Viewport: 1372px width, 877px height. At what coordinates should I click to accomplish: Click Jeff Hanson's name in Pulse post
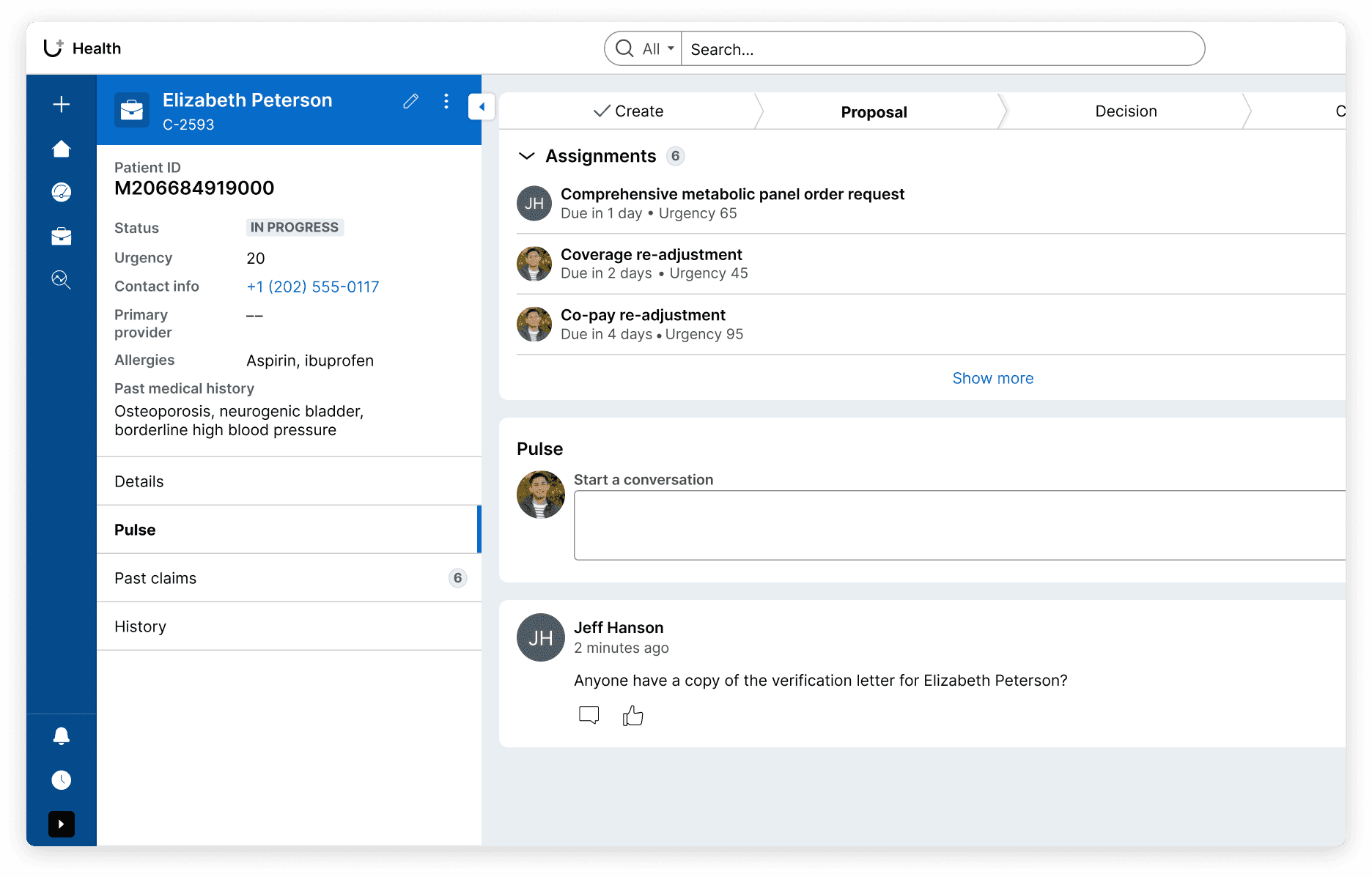click(619, 628)
